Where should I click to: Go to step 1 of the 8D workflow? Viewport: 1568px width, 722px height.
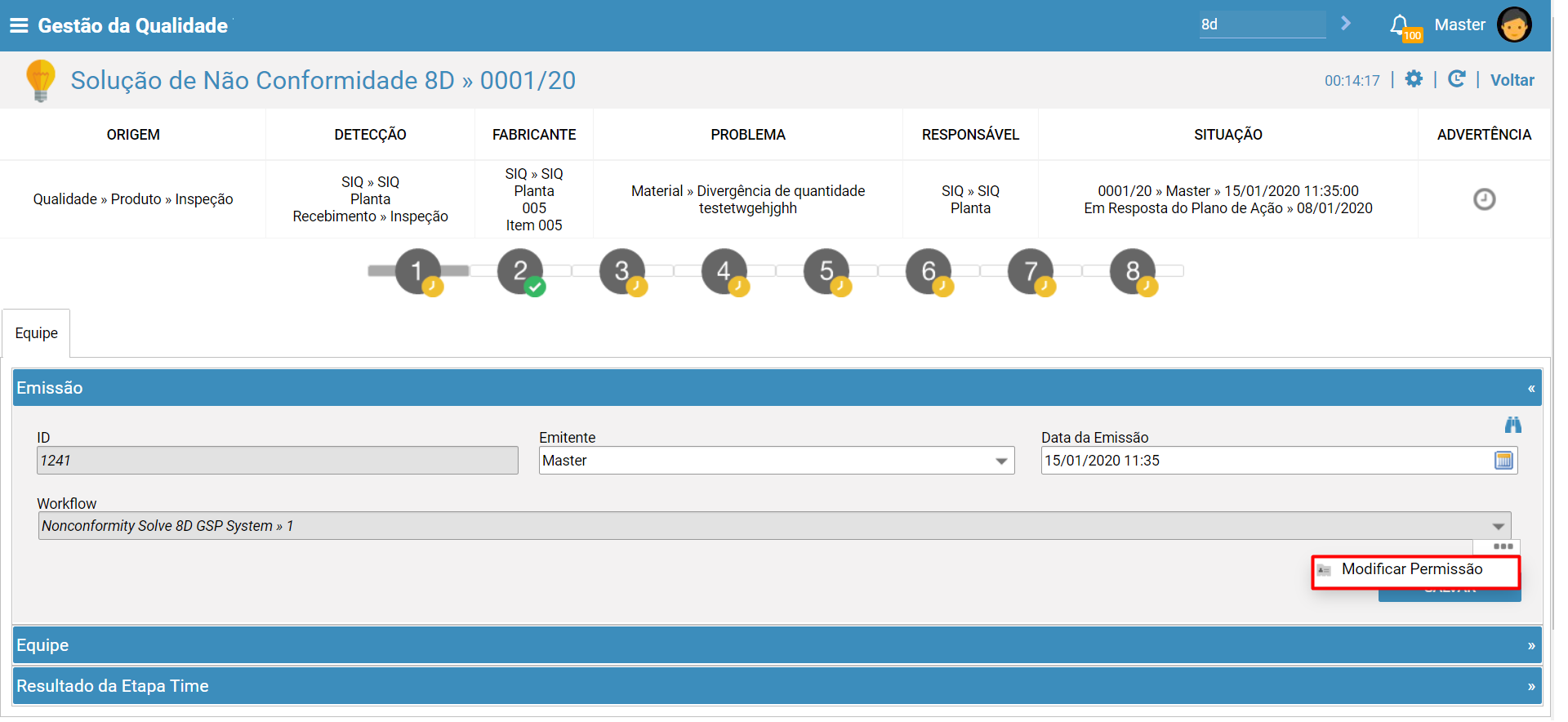click(x=418, y=271)
